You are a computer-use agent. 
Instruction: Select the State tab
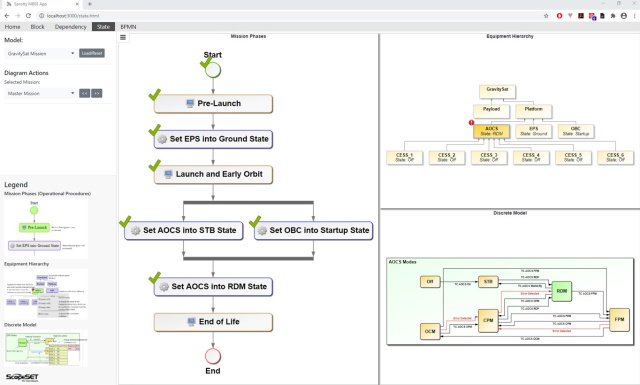tap(103, 27)
